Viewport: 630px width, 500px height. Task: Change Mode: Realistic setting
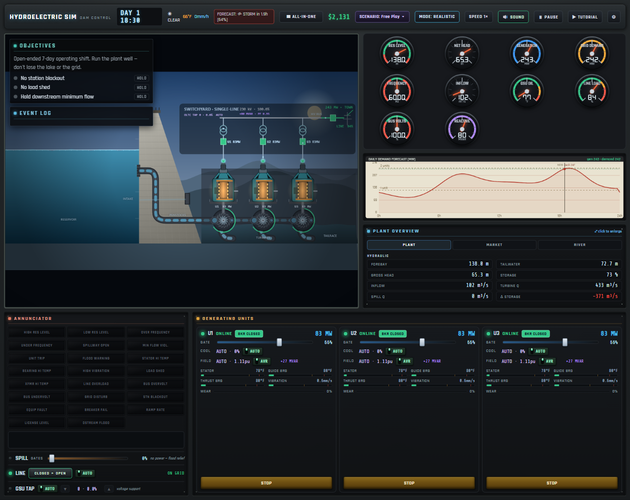click(437, 17)
